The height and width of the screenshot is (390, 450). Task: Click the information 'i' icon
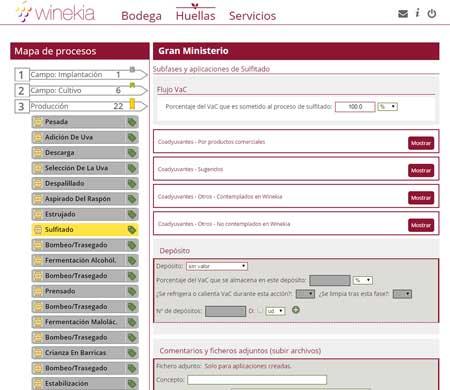tap(417, 13)
